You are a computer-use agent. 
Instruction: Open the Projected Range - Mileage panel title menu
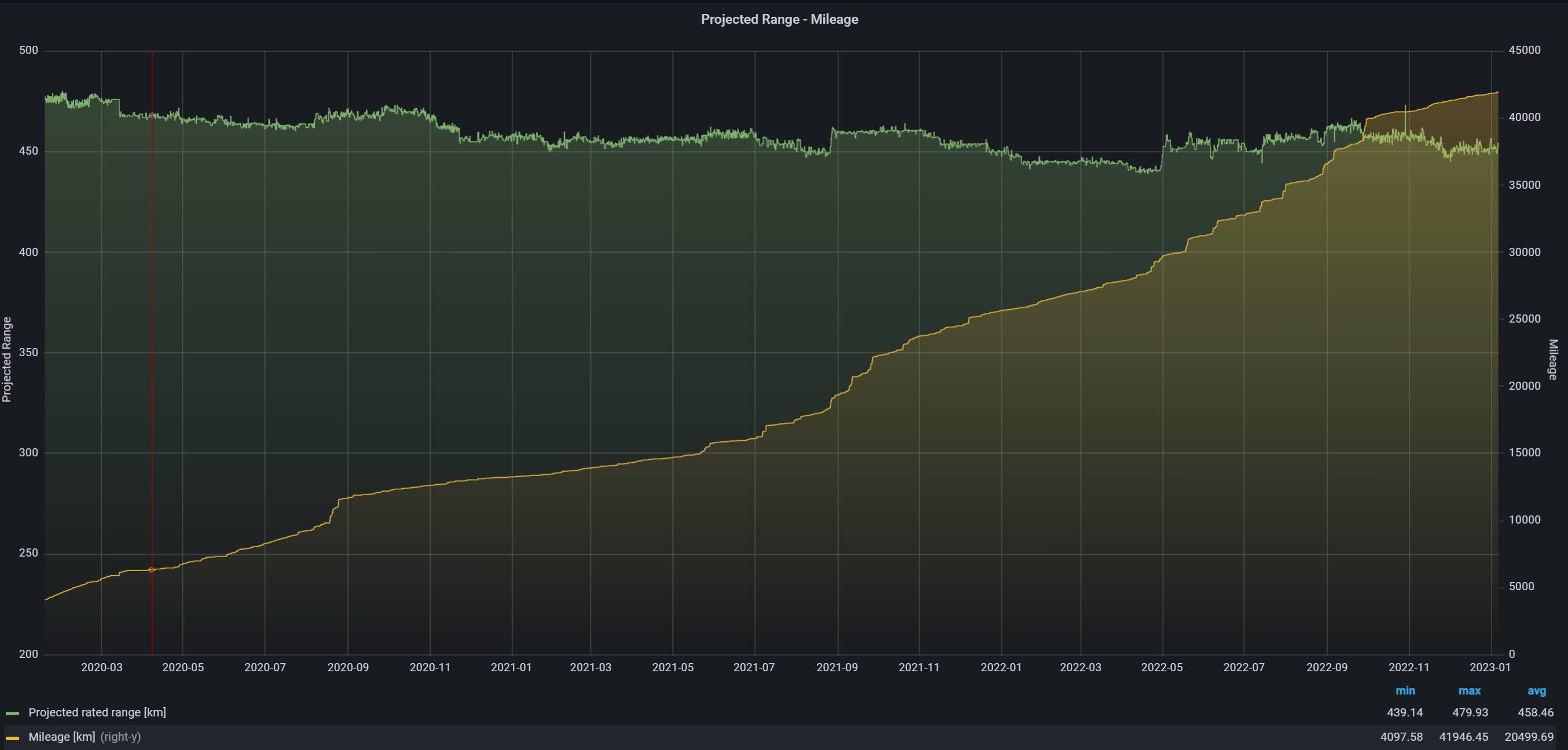click(779, 19)
